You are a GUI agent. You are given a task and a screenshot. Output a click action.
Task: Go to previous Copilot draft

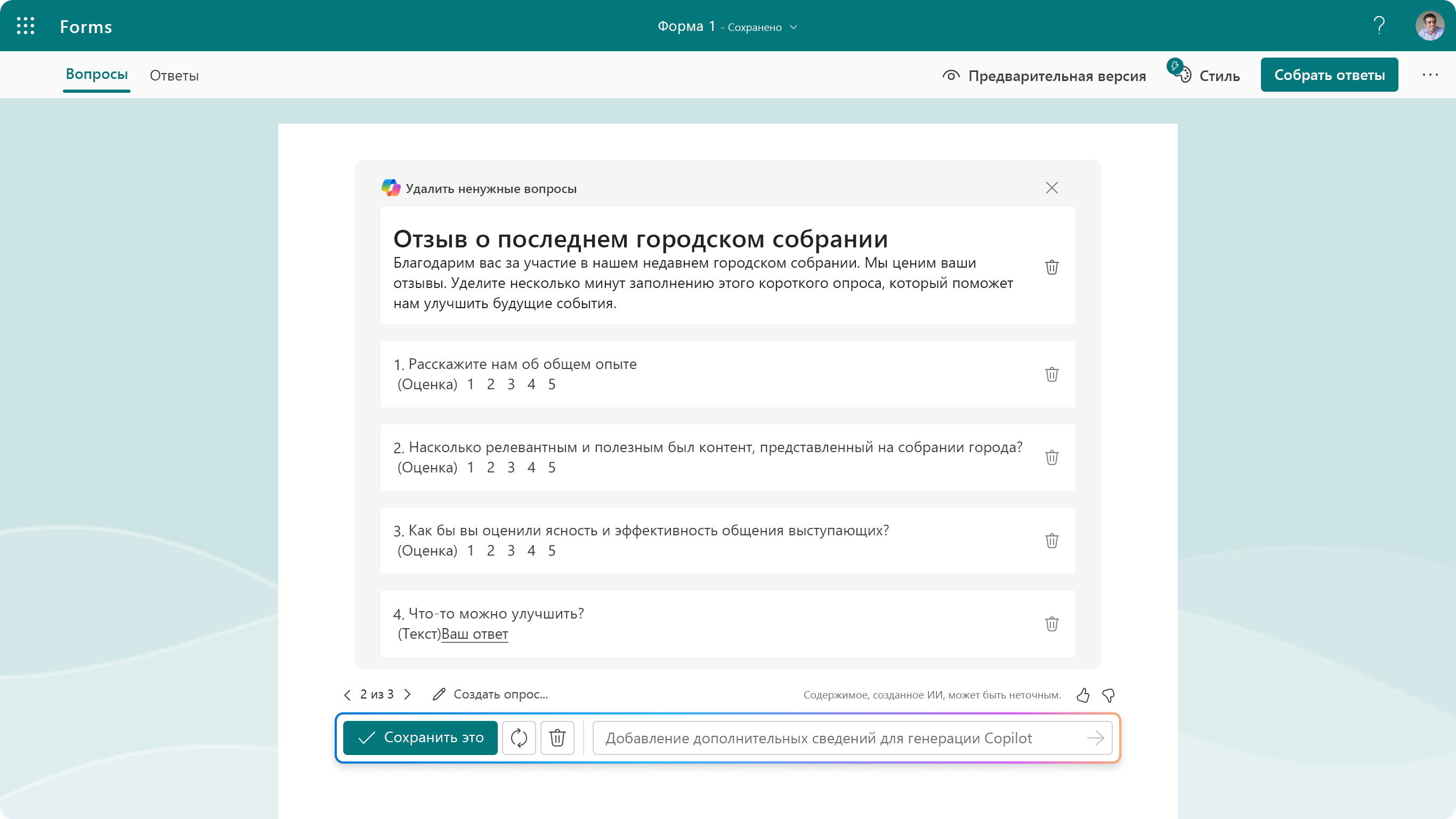[347, 695]
